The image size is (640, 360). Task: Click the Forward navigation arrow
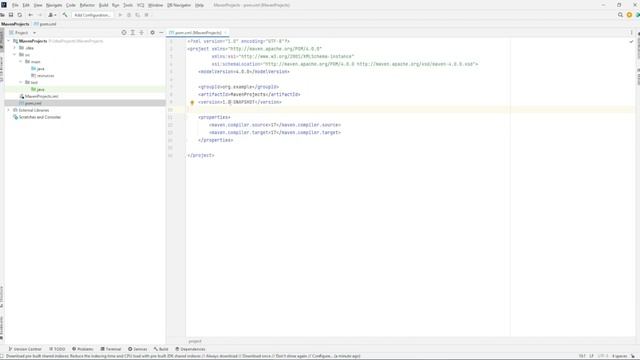pyautogui.click(x=40, y=15)
